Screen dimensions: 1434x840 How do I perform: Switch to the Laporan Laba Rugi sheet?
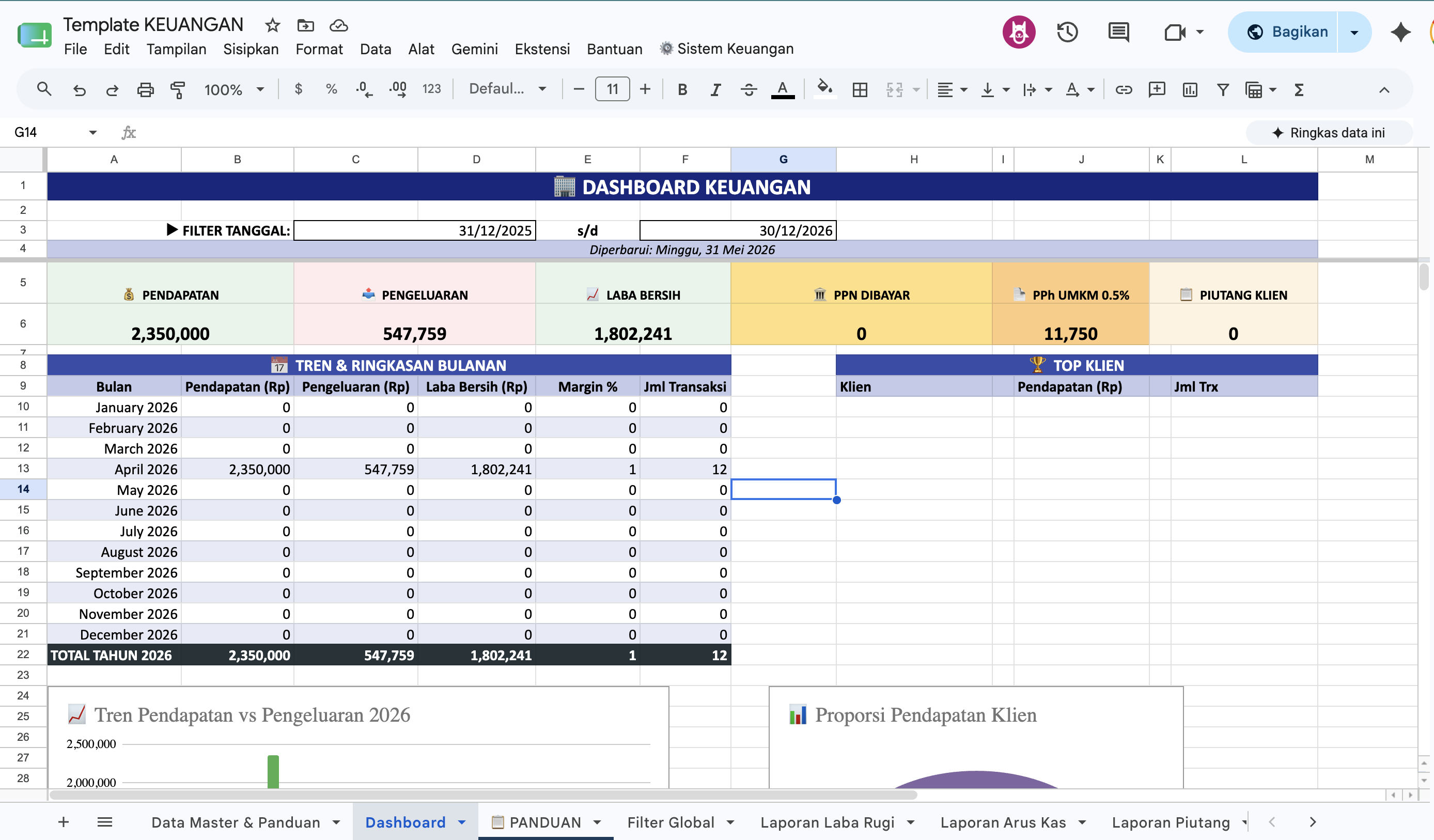[x=828, y=822]
